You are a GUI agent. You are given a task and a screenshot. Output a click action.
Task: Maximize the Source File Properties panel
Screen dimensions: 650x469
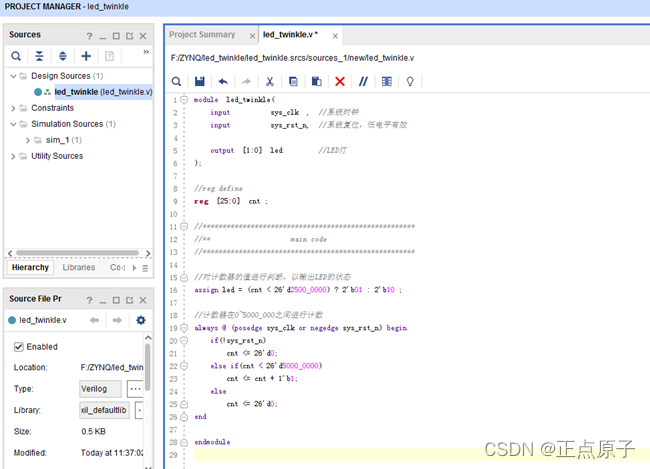click(x=116, y=300)
